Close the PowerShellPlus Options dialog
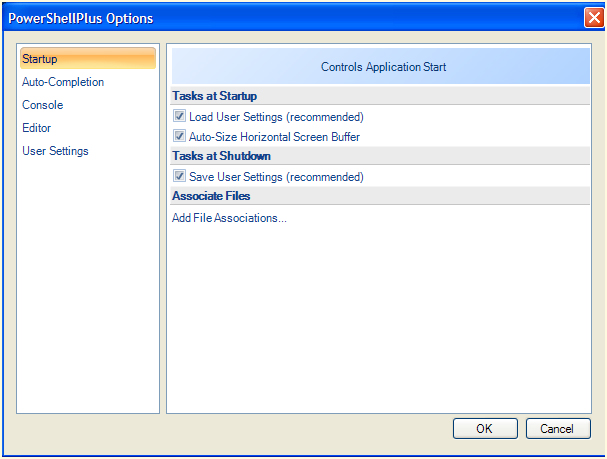The width and height of the screenshot is (607, 459). click(x=593, y=18)
